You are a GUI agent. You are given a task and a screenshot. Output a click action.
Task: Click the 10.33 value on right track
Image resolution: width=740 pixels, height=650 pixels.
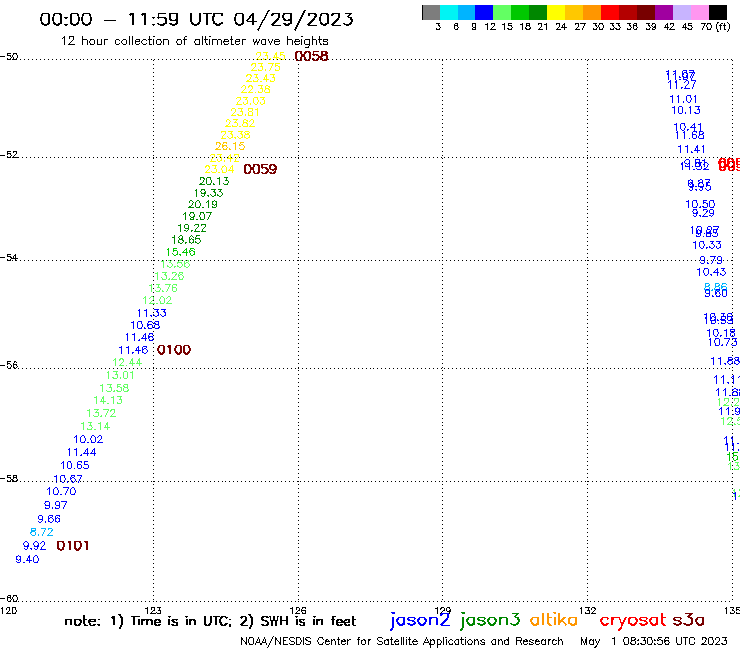706,245
